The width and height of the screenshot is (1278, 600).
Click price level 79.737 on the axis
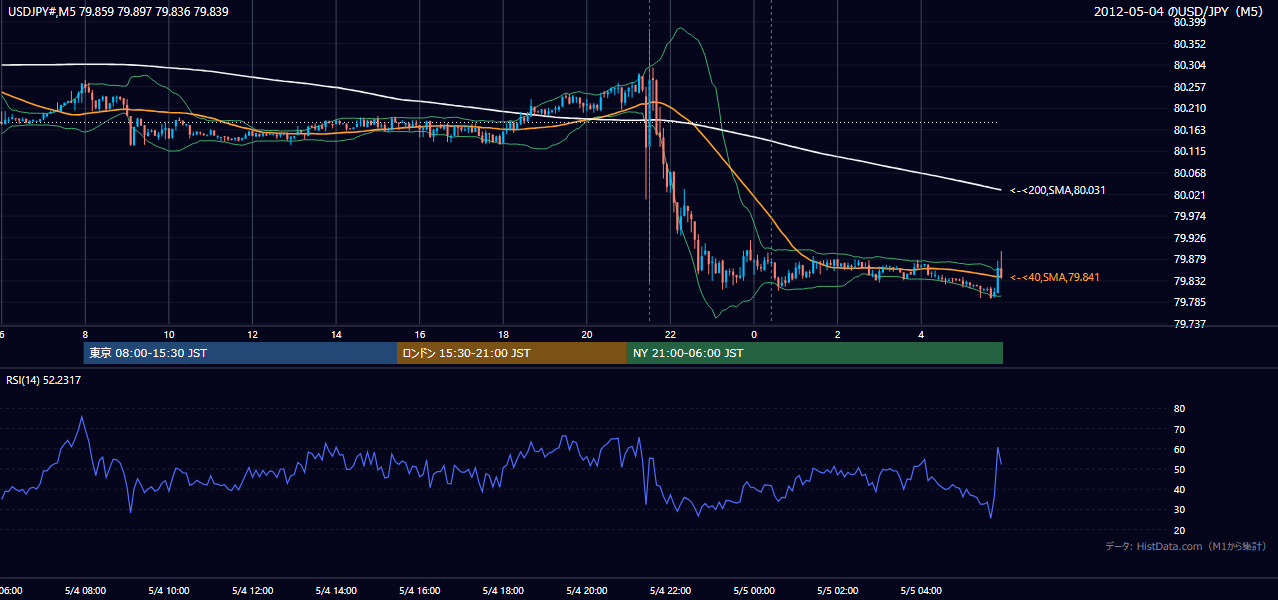[x=1189, y=324]
